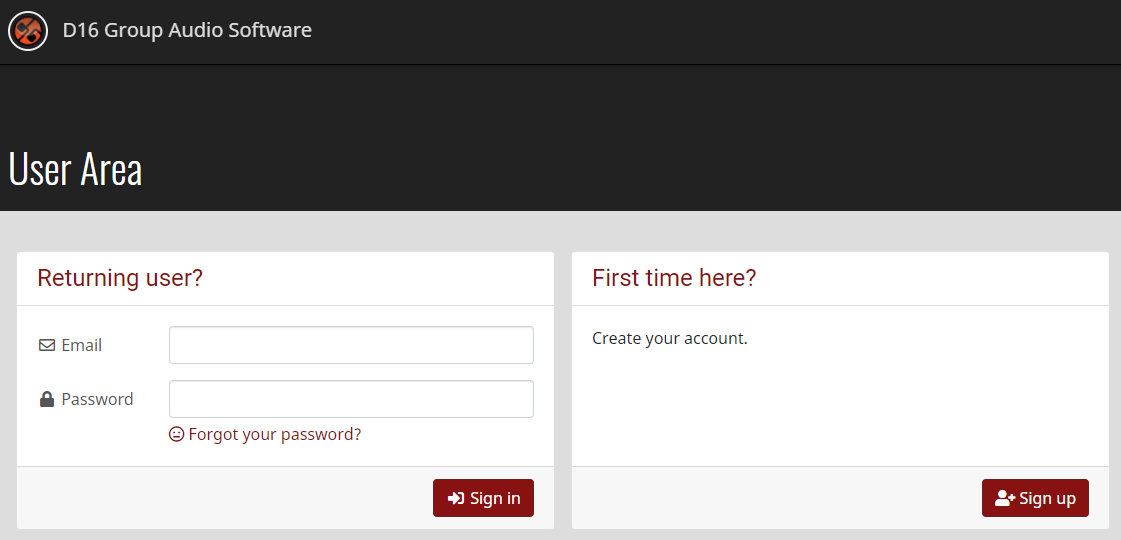Submit the form with the Sign in button
Viewport: 1121px width, 540px height.
483,498
